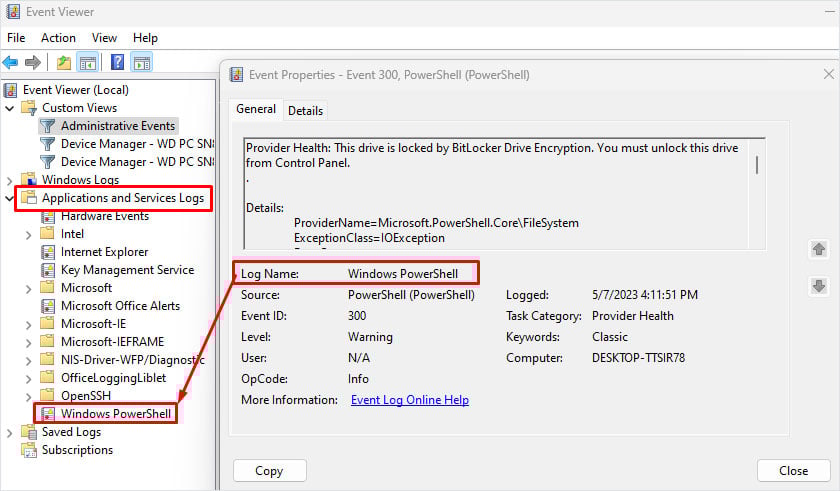Click the Microsoft Office Alerts log icon
The height and width of the screenshot is (491, 840).
48,306
